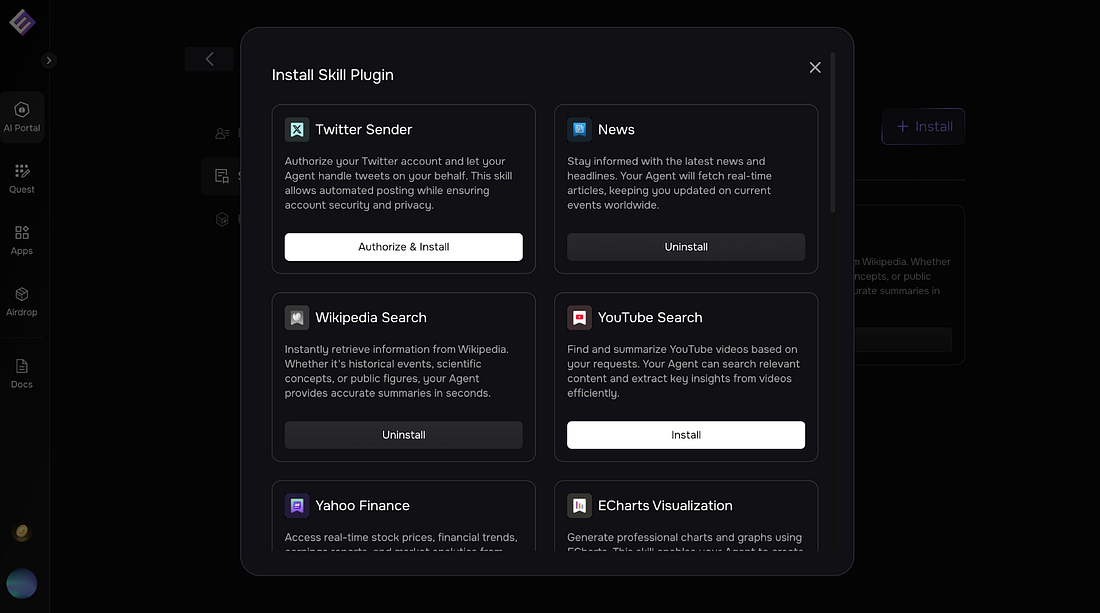Go back using the left chevron button
Screen dimensions: 1100x613
coord(209,59)
